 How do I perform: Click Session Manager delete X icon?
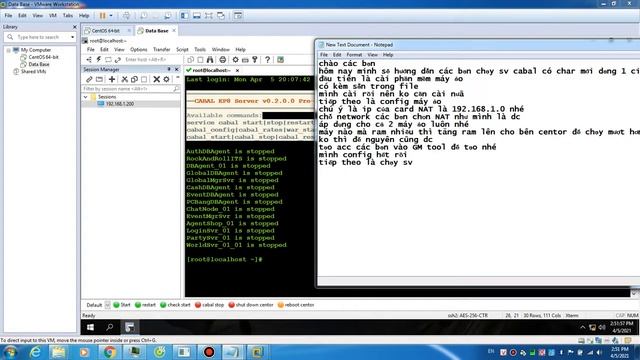156,79
